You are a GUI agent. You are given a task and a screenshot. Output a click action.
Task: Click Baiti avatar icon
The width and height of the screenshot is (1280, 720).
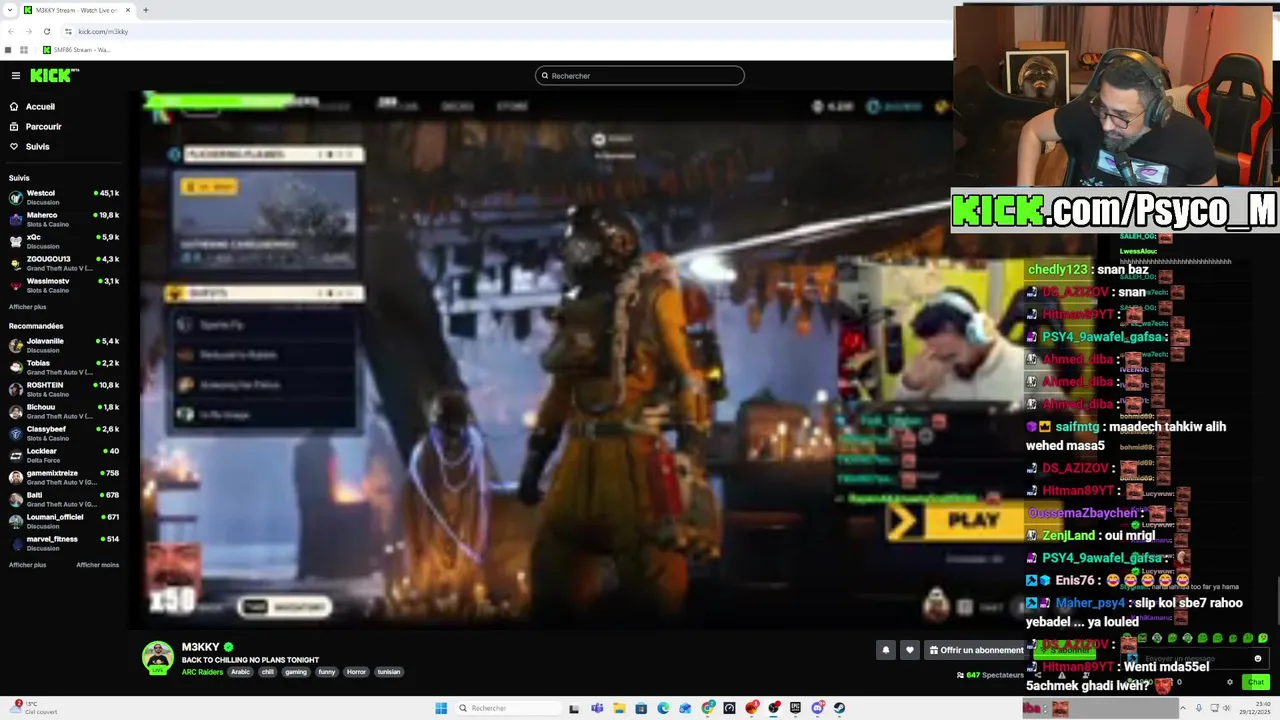[x=16, y=498]
